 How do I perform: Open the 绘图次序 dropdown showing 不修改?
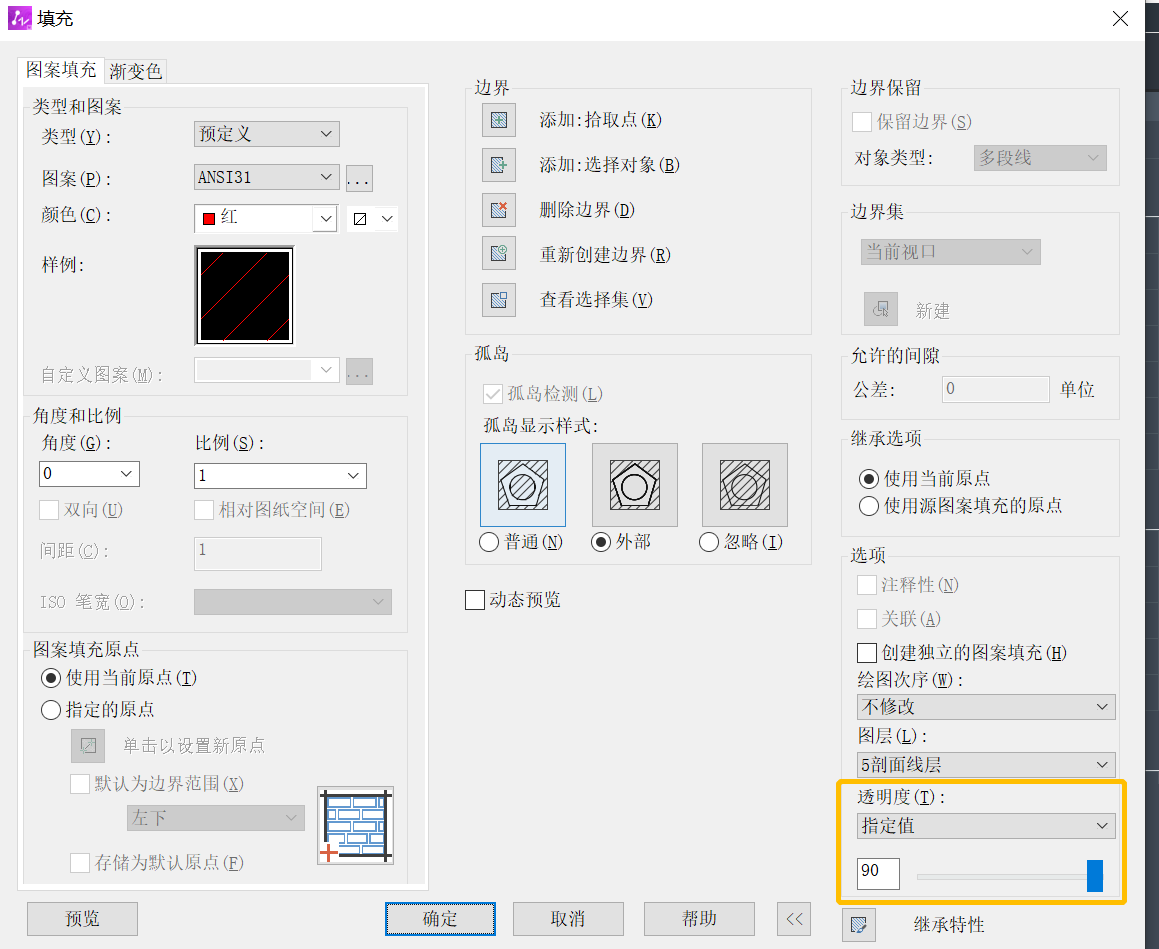pos(986,707)
